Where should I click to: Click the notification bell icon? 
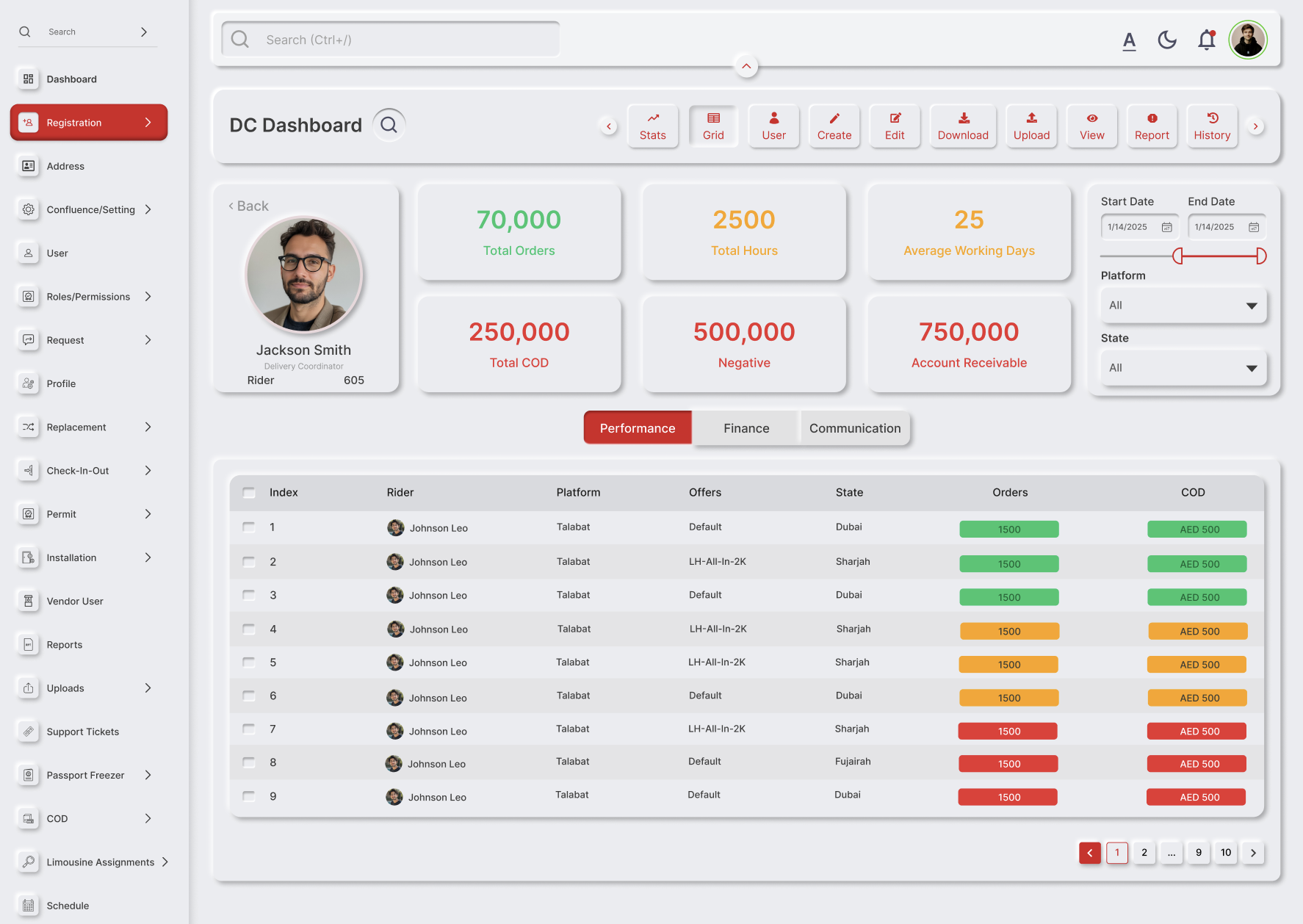pos(1206,40)
